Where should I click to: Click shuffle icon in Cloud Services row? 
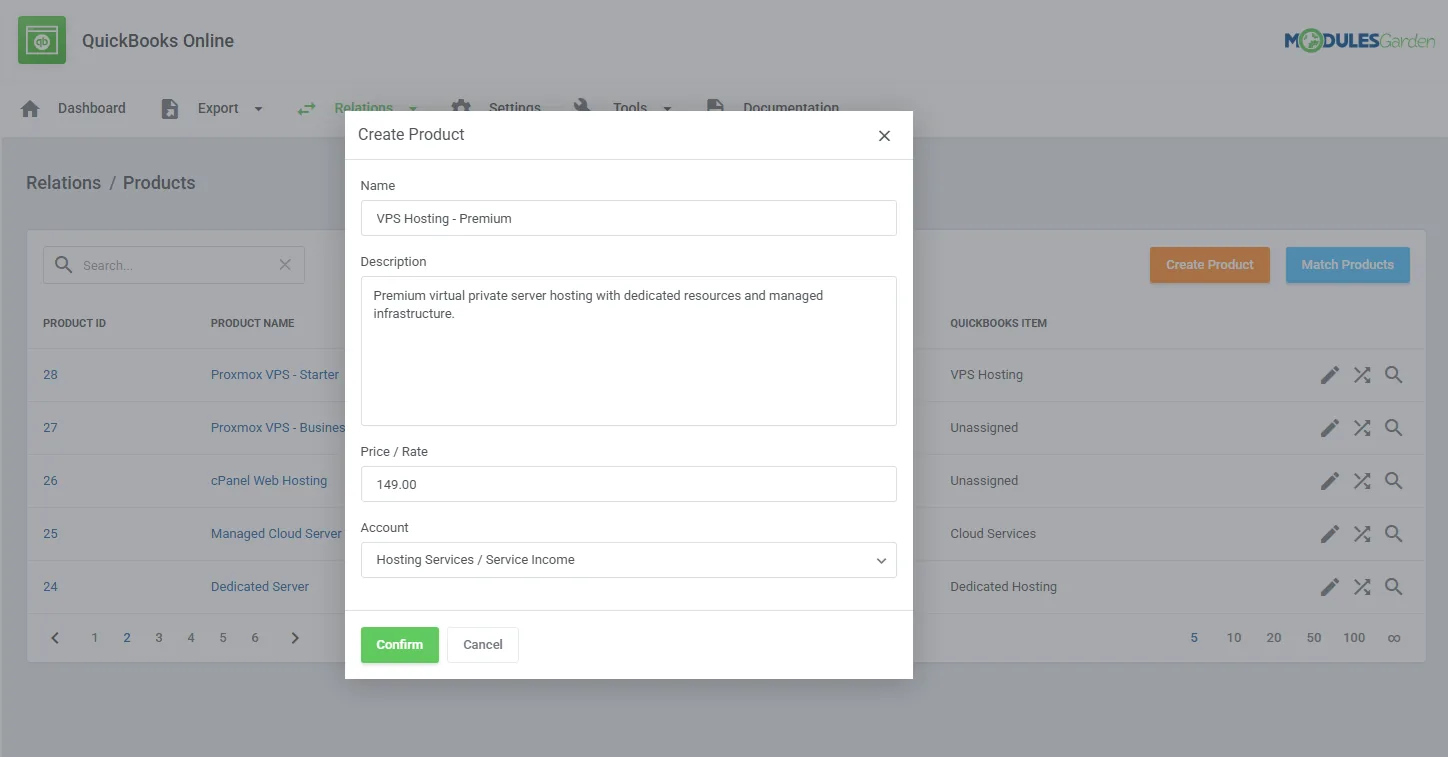1362,534
